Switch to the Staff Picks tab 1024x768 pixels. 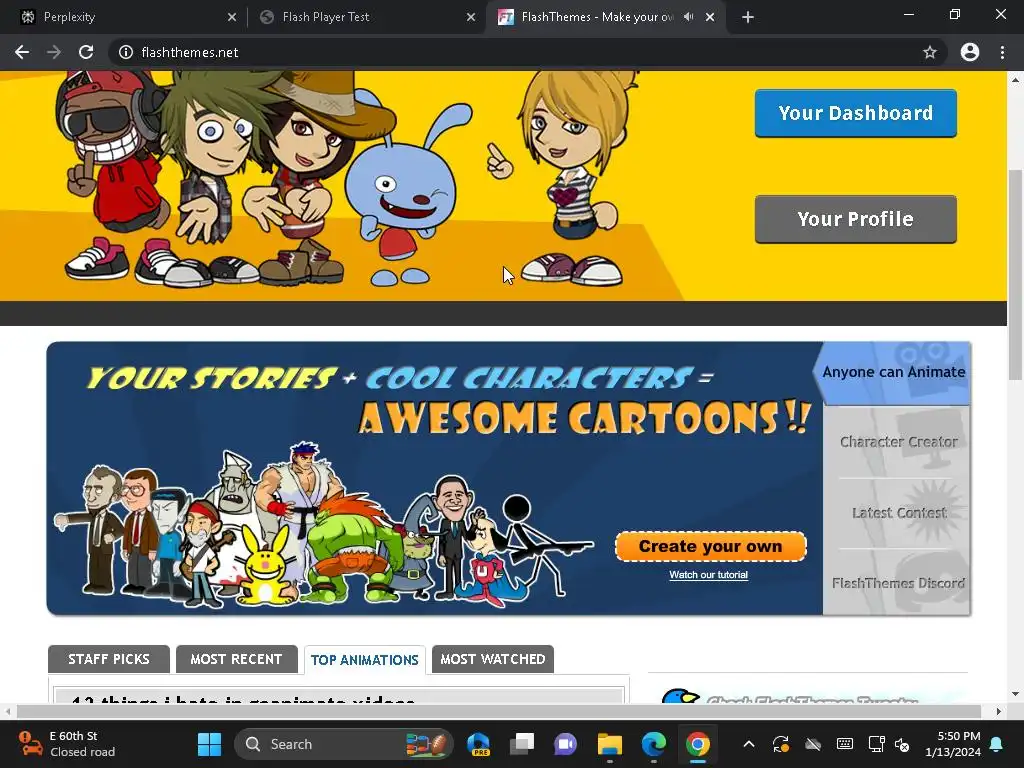point(108,659)
